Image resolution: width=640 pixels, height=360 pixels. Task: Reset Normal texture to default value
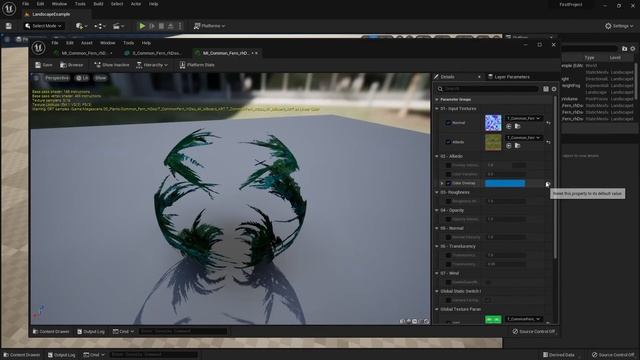click(548, 122)
